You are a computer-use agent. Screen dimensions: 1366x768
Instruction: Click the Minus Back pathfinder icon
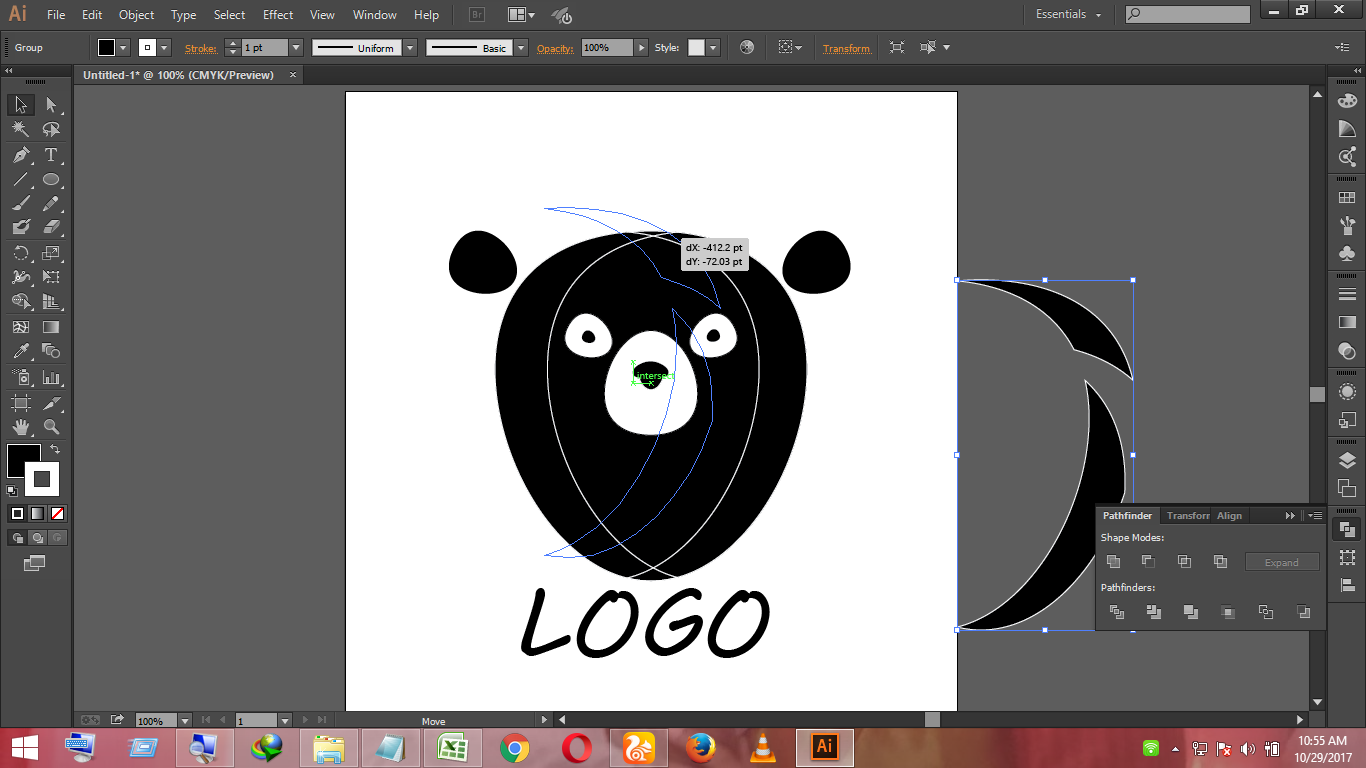point(1302,612)
